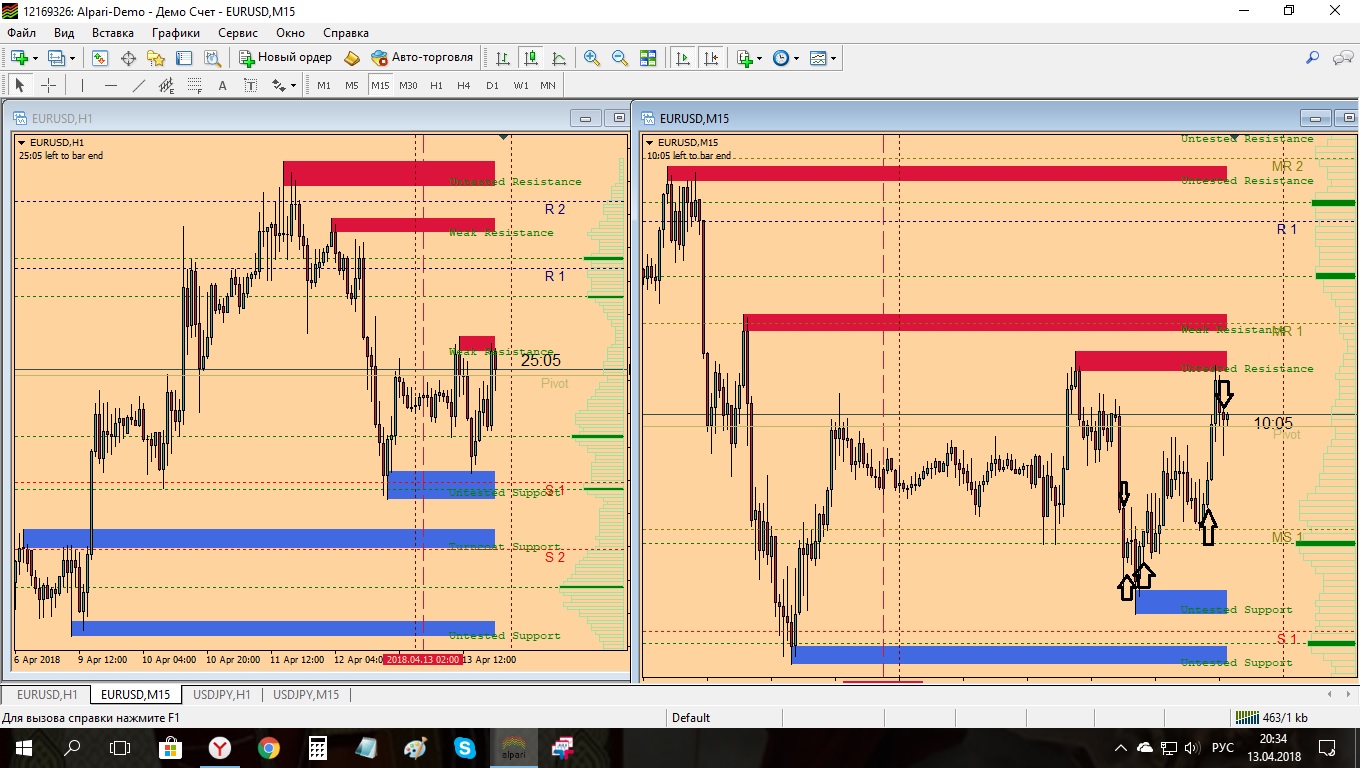
Task: Open Windows Start menu
Action: click(23, 747)
